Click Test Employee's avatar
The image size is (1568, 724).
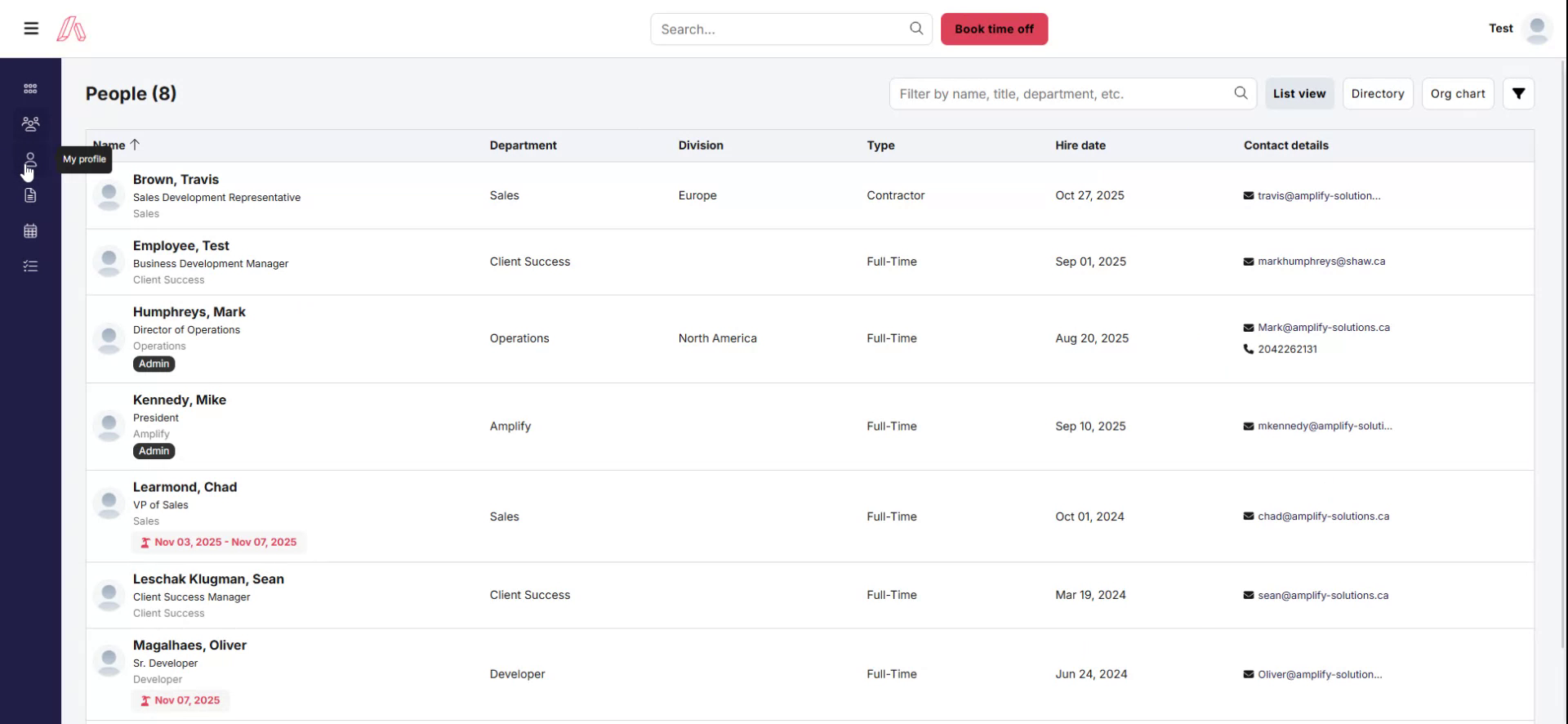(x=109, y=261)
